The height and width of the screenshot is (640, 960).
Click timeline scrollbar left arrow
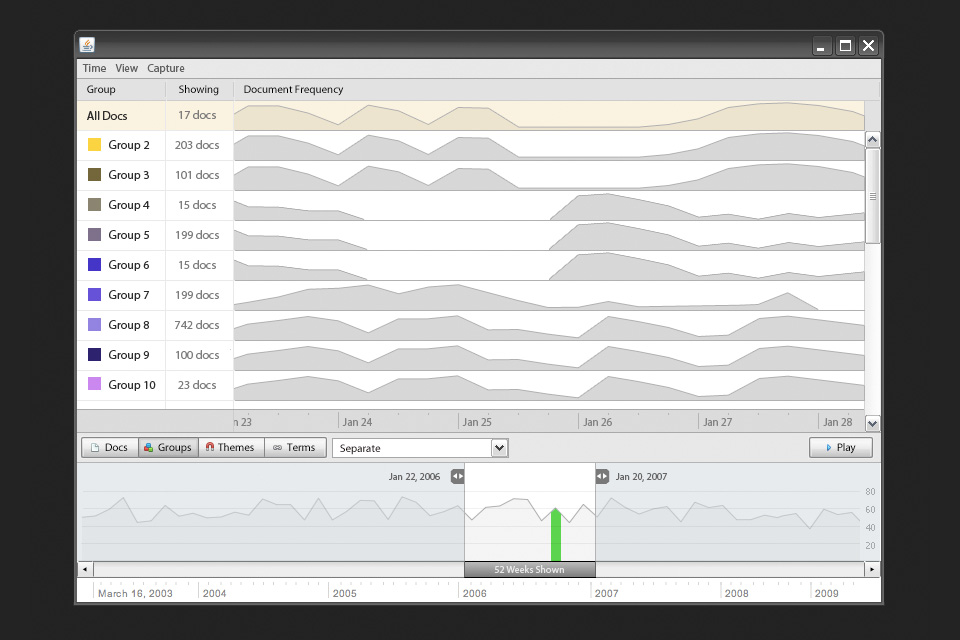click(85, 569)
